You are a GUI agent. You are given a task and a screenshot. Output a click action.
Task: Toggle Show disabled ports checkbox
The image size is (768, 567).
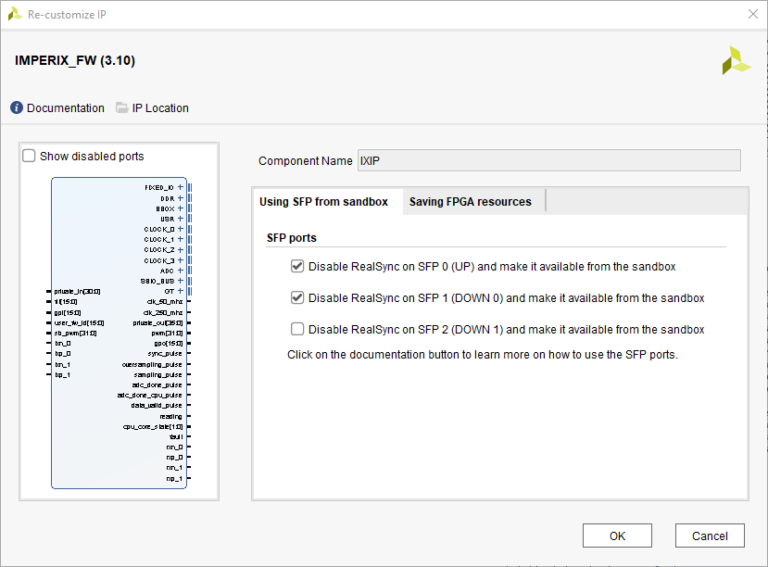point(29,156)
